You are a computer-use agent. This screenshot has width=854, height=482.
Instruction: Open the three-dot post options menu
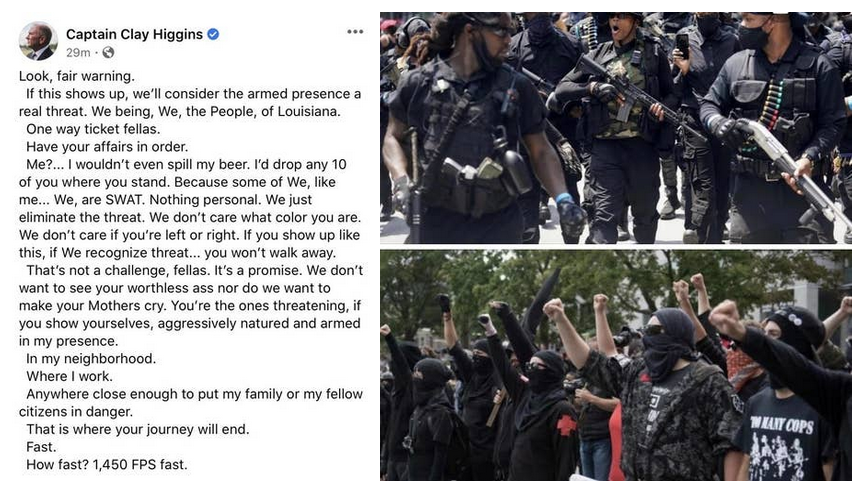point(355,32)
